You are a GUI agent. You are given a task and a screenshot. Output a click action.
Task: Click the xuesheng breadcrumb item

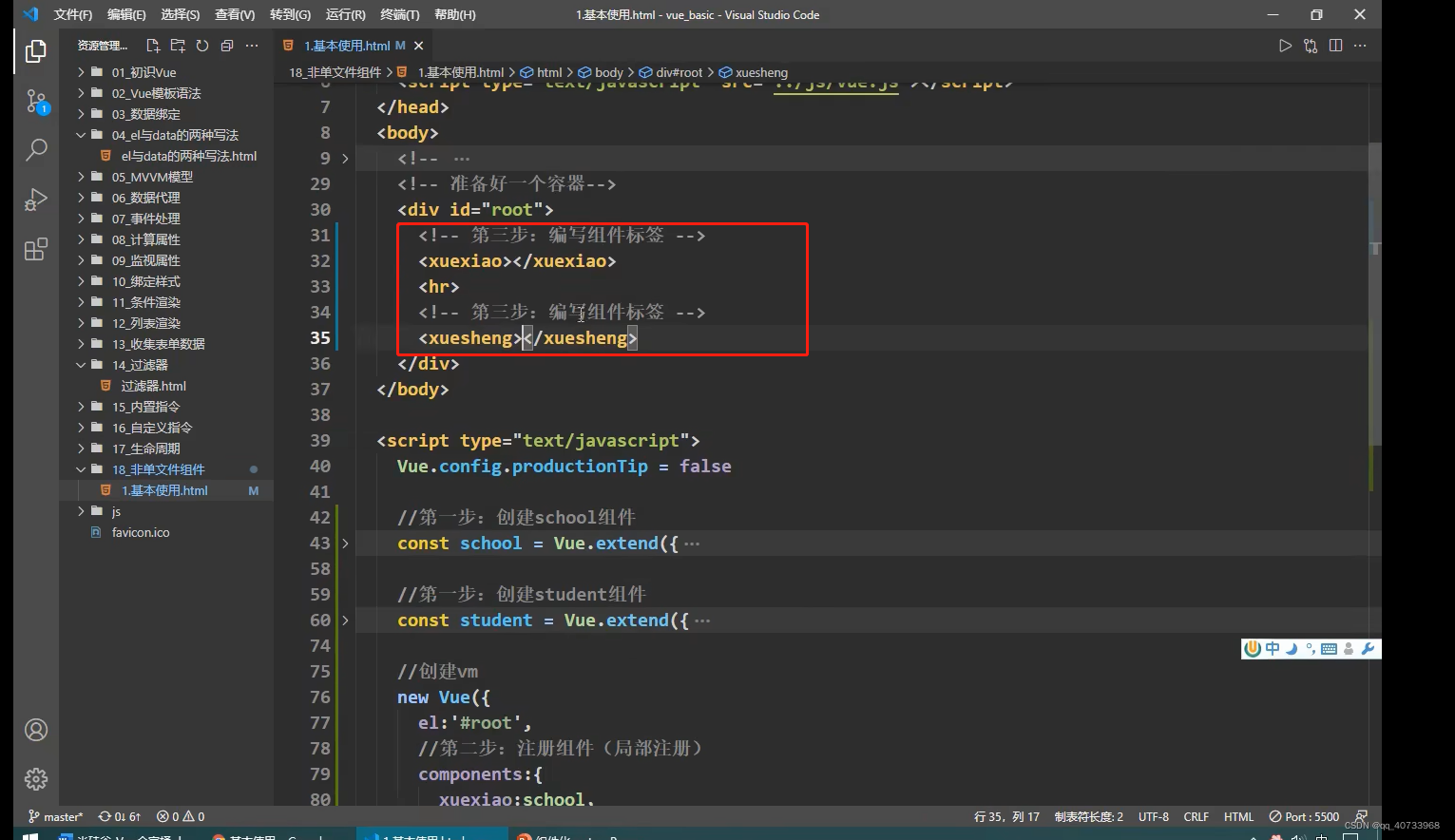754,72
